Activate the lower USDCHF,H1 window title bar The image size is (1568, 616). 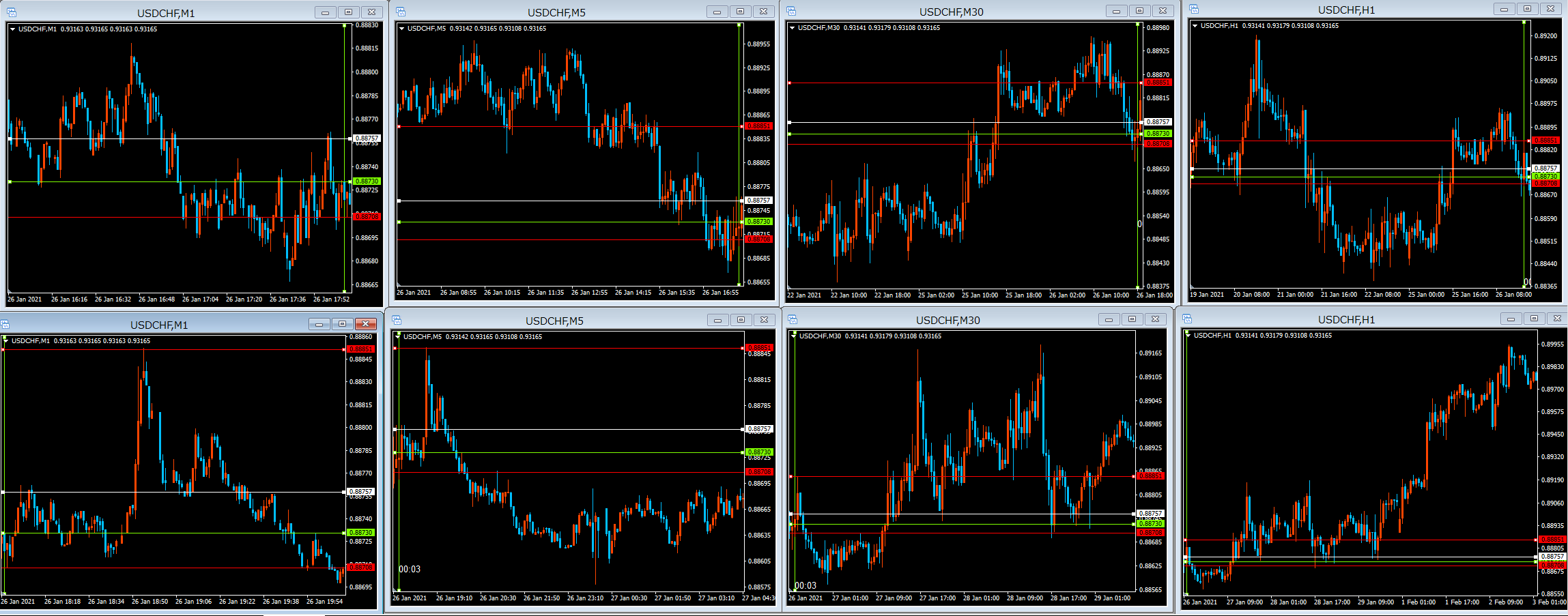click(1345, 319)
